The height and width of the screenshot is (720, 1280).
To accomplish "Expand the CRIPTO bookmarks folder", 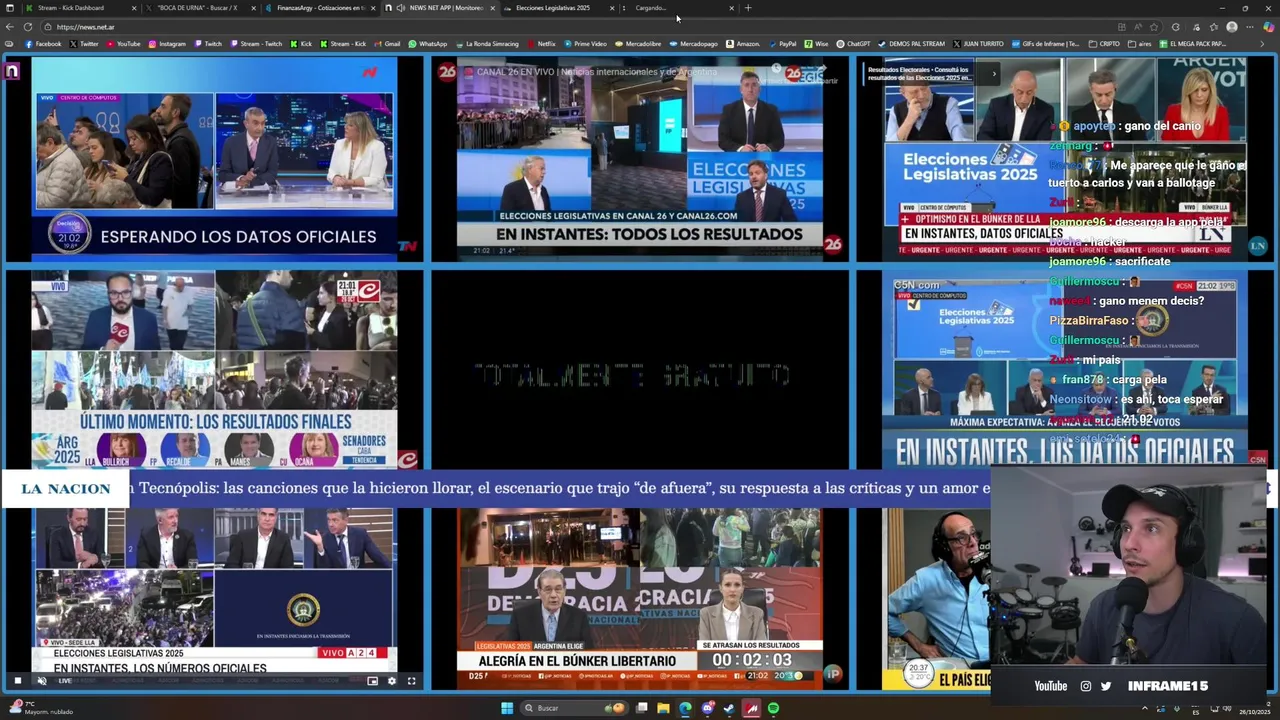I will coord(1105,44).
